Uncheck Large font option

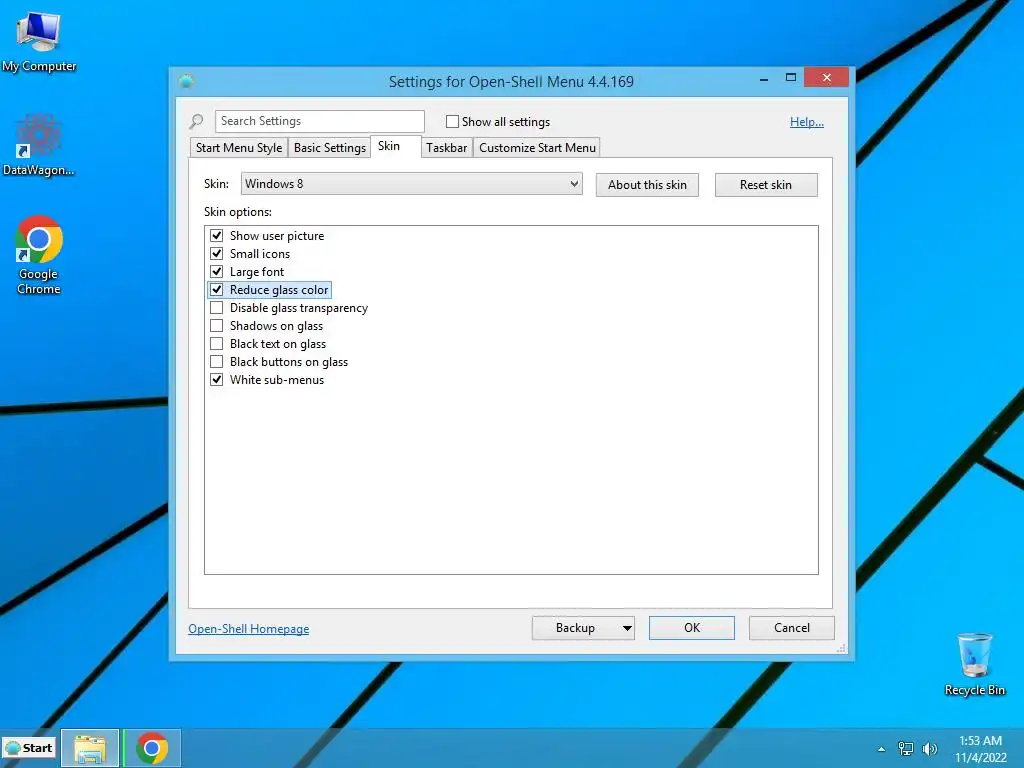click(217, 272)
